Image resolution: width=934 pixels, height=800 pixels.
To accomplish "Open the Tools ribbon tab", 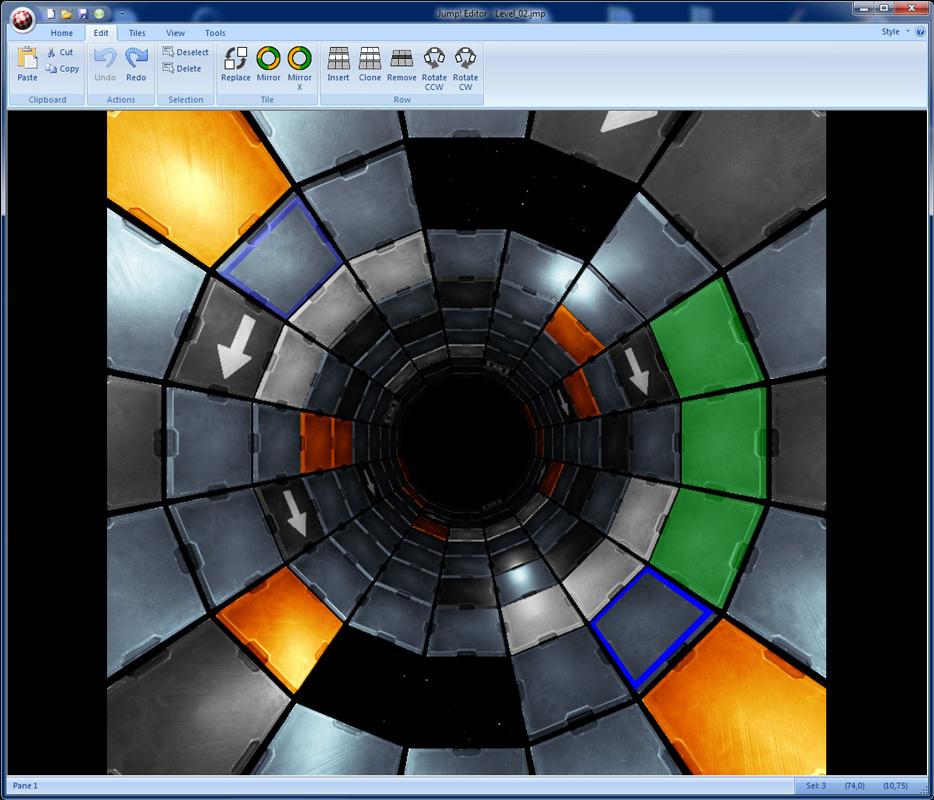I will pyautogui.click(x=215, y=33).
